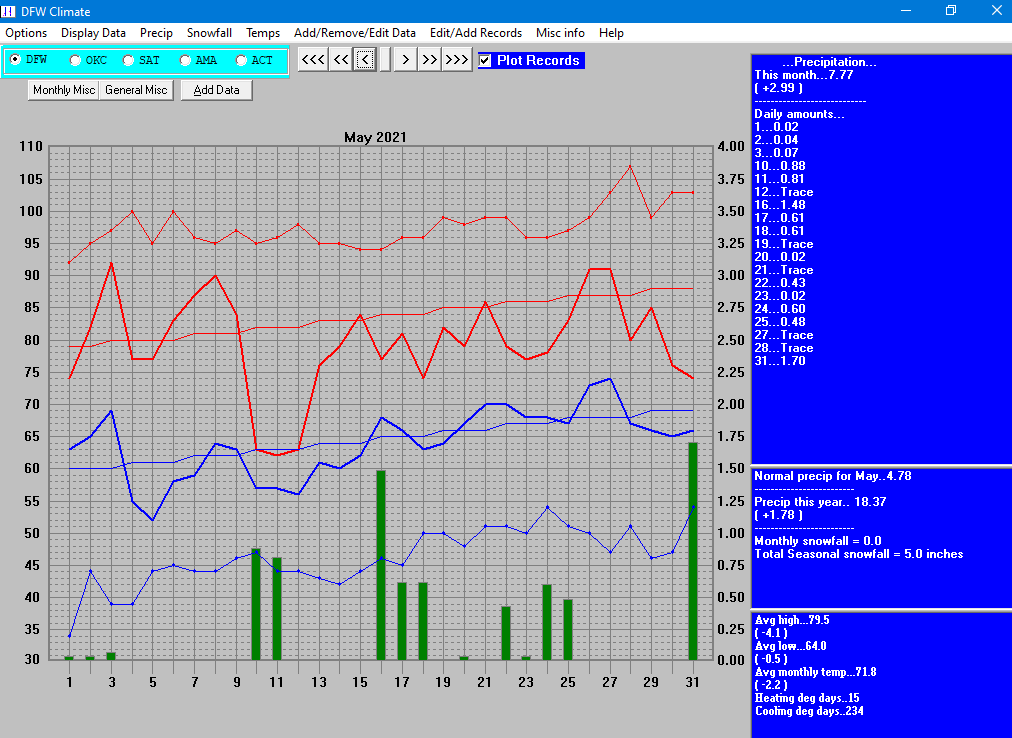Restore down the DFW Climate window
The image size is (1012, 738).
point(951,11)
